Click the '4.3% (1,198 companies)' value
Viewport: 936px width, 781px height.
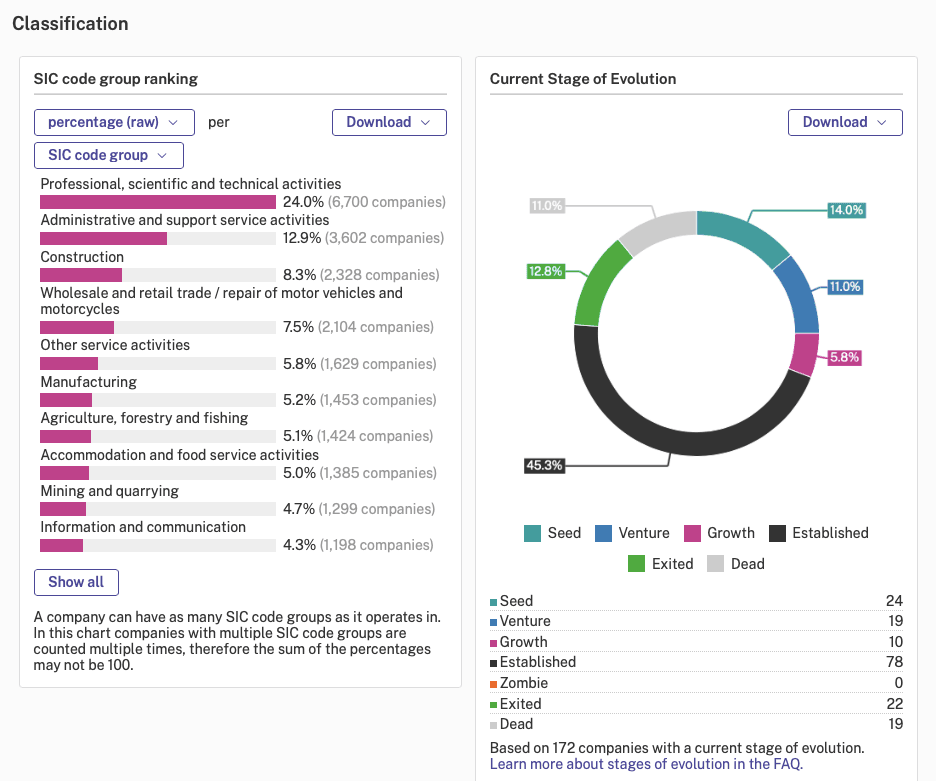[358, 545]
